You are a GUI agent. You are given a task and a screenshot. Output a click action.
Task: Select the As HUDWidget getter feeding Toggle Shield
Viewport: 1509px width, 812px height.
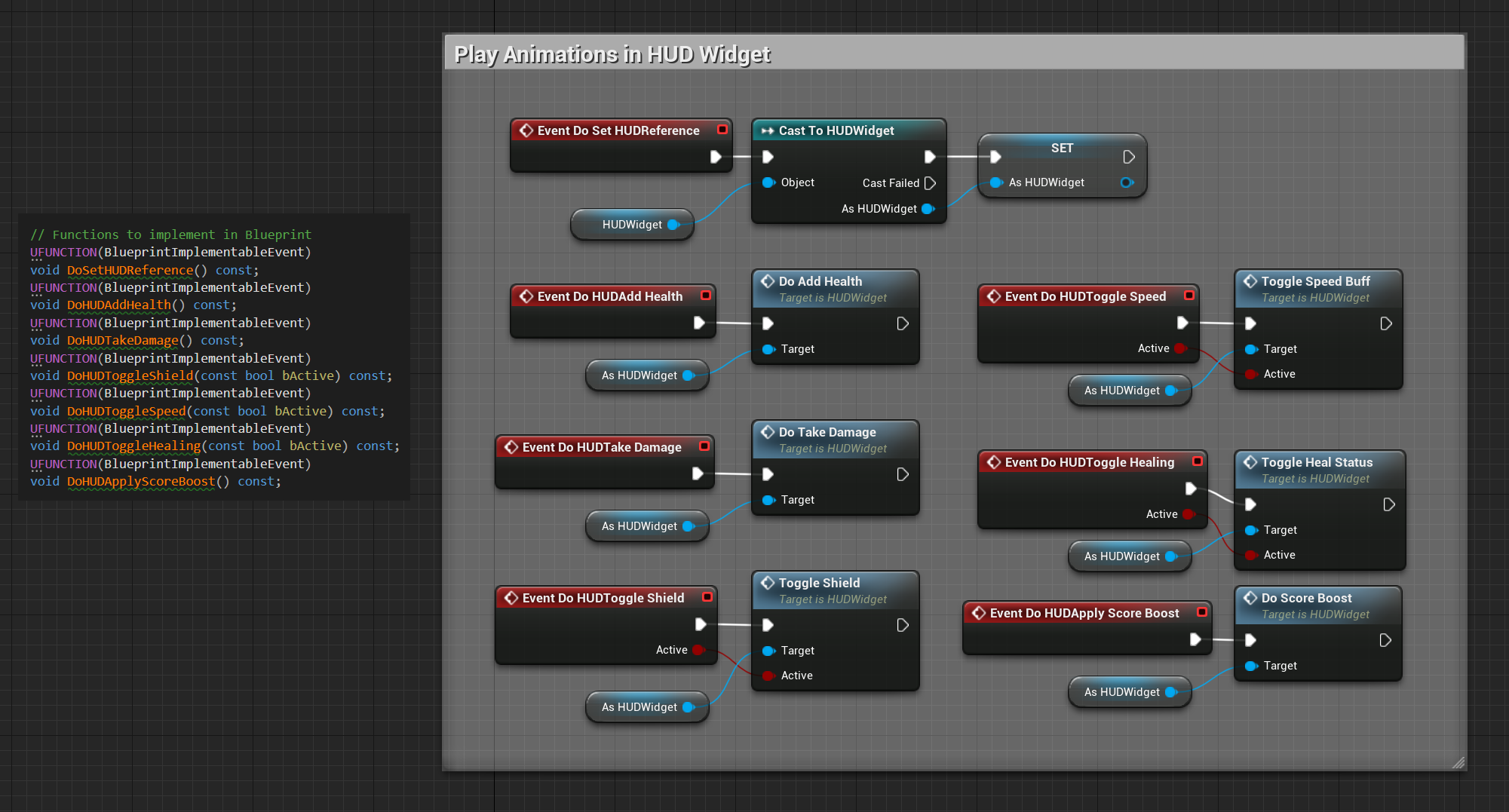647,707
